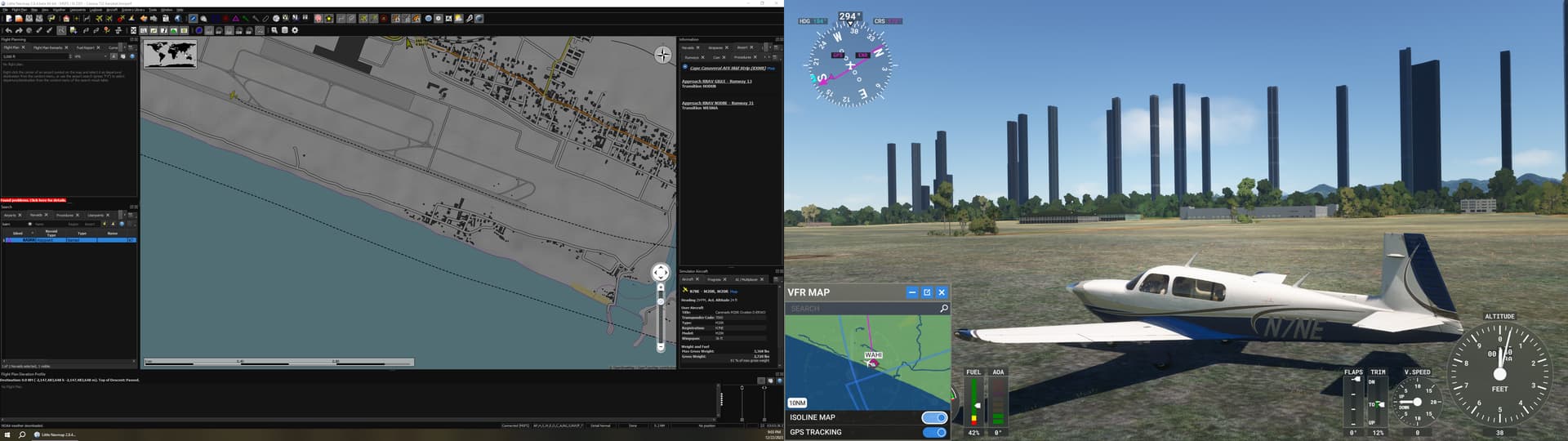
Task: Close the Airports search tab with its X
Action: [x=20, y=215]
